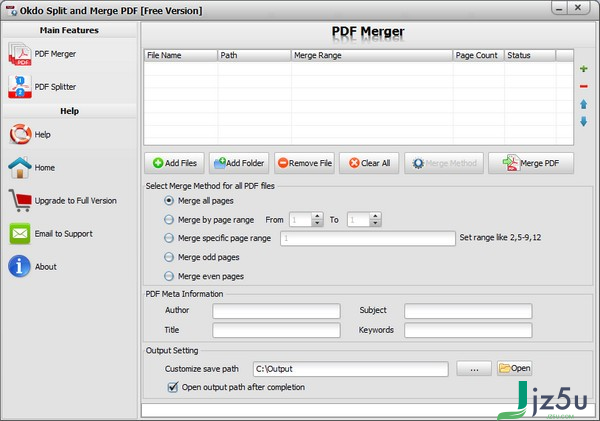The width and height of the screenshot is (600, 421).
Task: Click the Merge Range column header
Action: (x=372, y=55)
